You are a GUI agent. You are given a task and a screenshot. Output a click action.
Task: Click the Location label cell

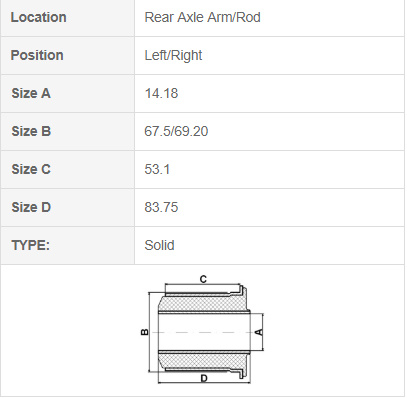coord(67,18)
